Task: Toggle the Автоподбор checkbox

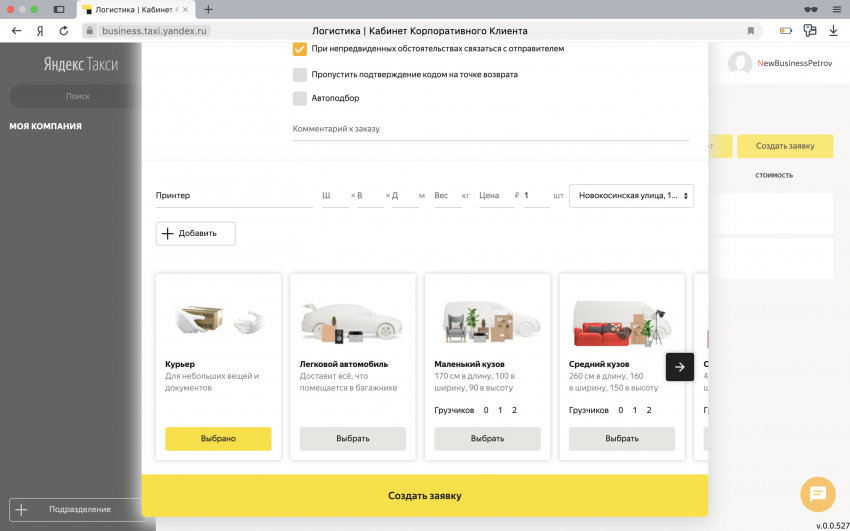Action: pyautogui.click(x=300, y=98)
